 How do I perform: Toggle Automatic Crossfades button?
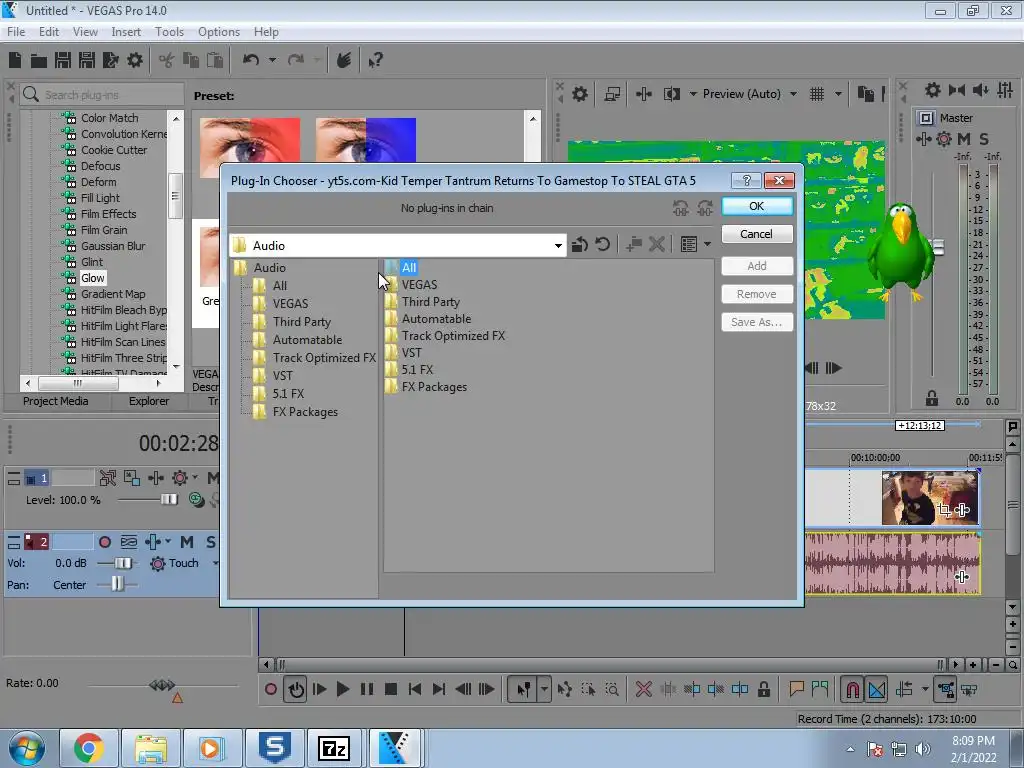click(876, 689)
